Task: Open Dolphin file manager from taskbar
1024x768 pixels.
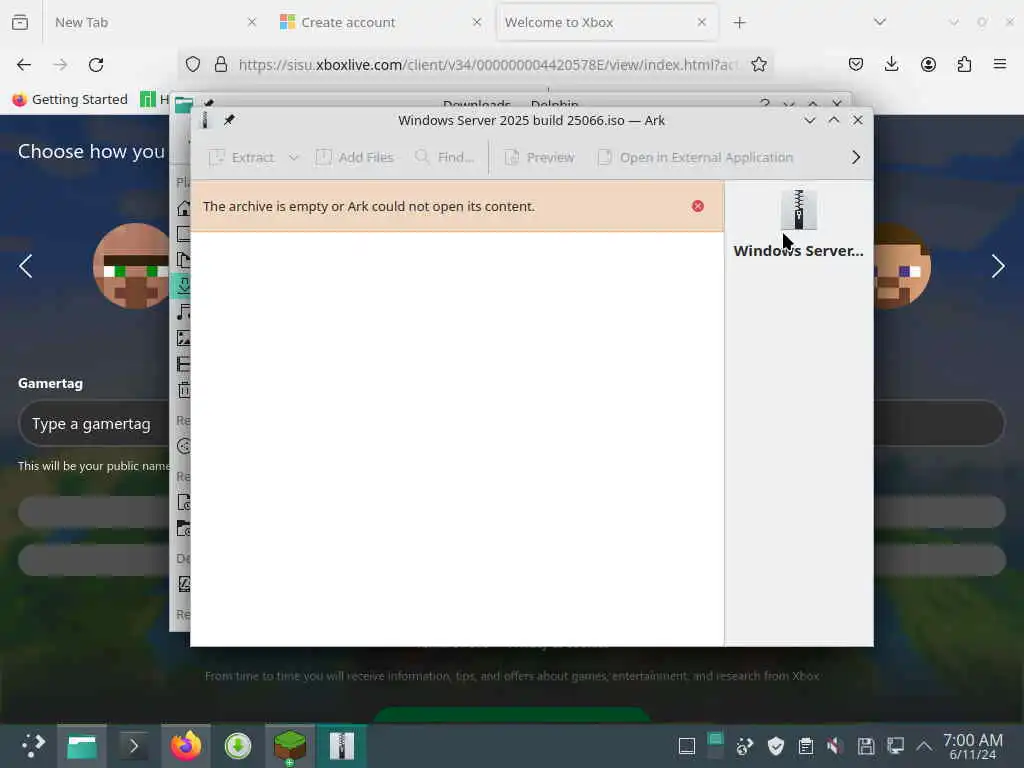Action: 82,746
